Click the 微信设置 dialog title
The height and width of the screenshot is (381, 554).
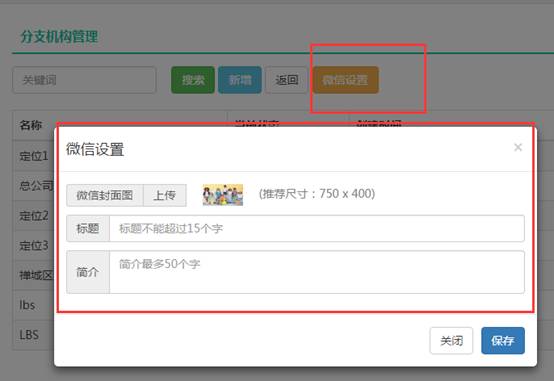click(x=95, y=149)
